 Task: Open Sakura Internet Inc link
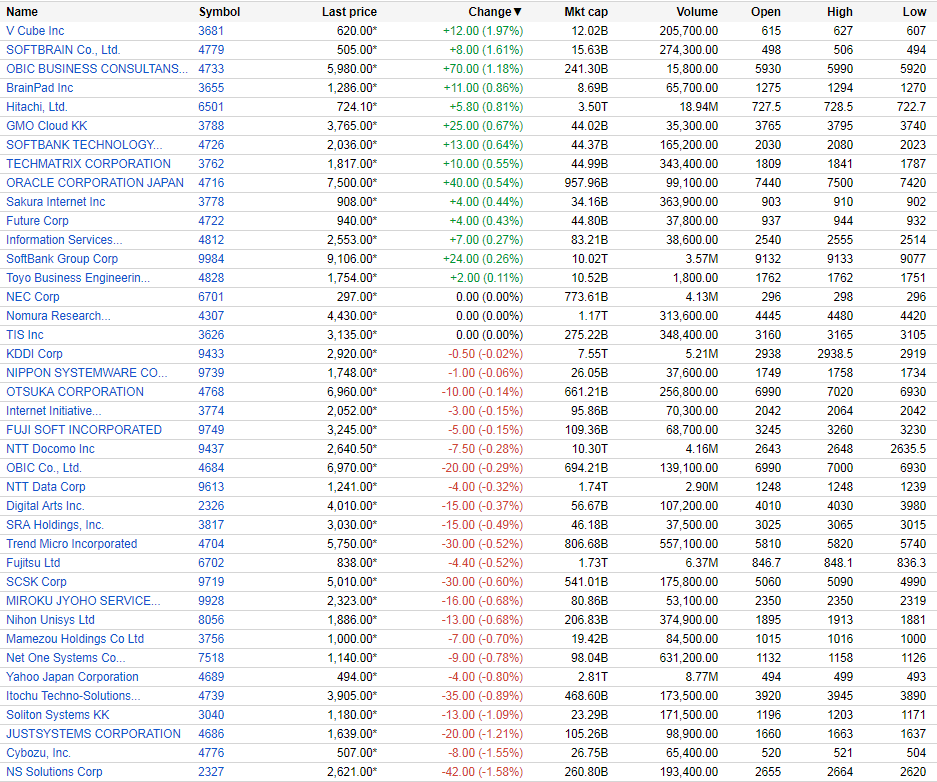pyautogui.click(x=56, y=202)
